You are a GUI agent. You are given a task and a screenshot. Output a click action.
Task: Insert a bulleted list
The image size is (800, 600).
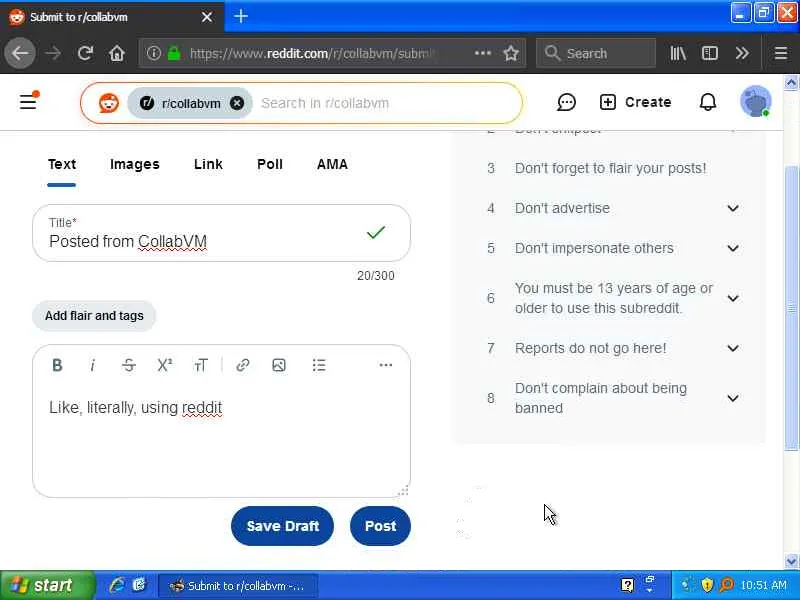tap(319, 365)
